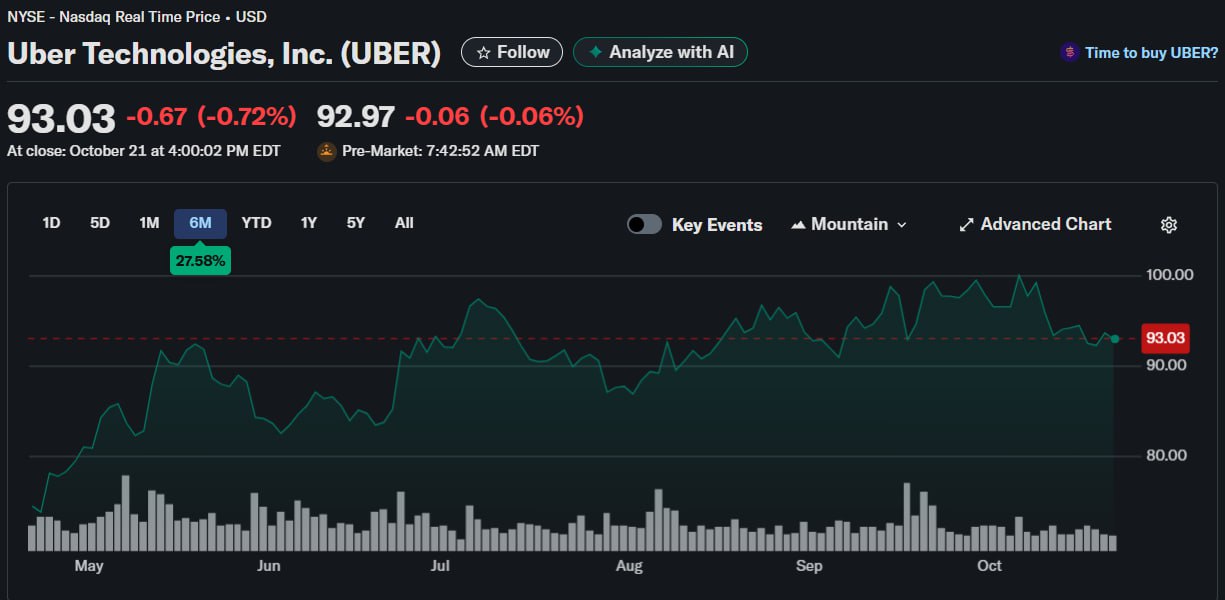
Task: Choose the 1M chart range
Action: pos(149,223)
